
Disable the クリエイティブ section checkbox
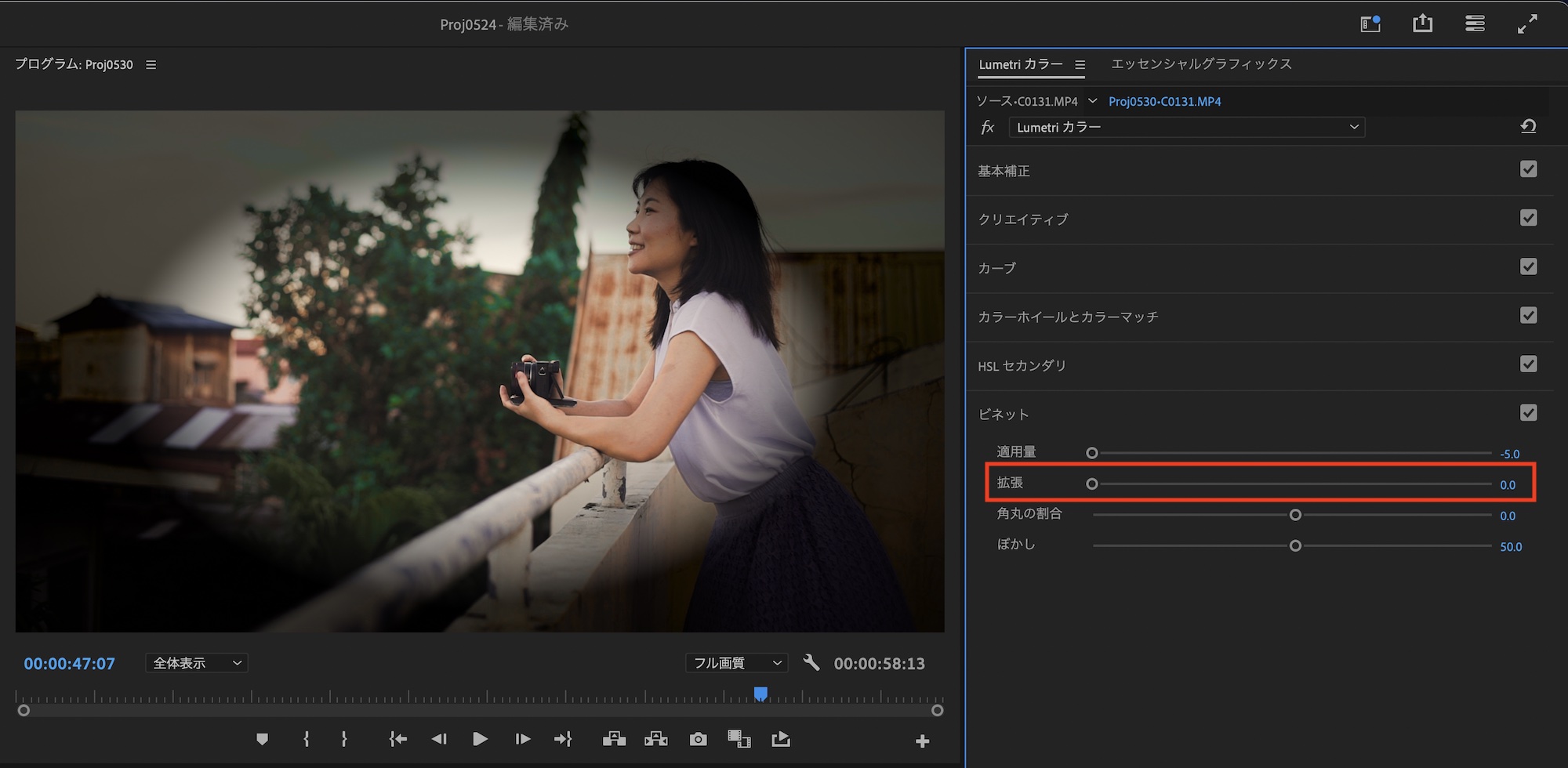click(1529, 218)
